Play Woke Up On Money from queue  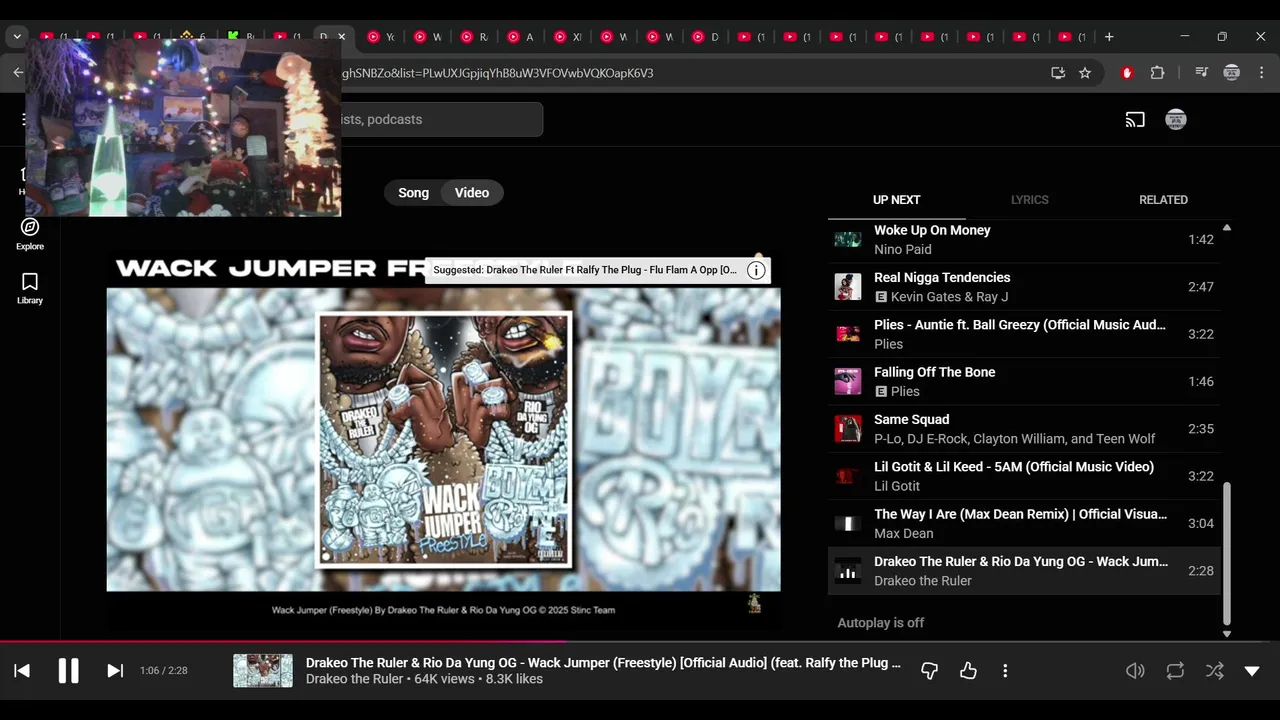[1024, 240]
